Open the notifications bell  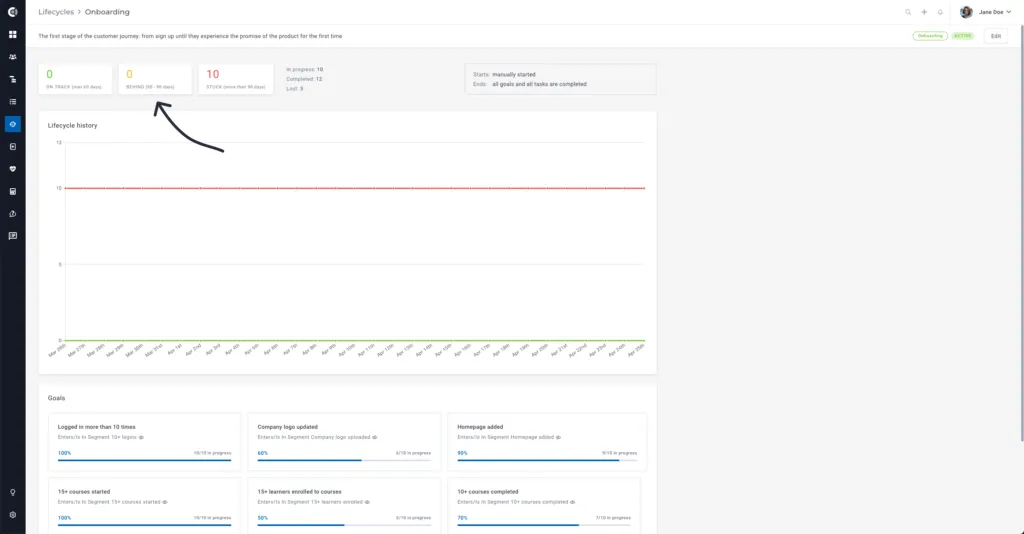tap(940, 12)
